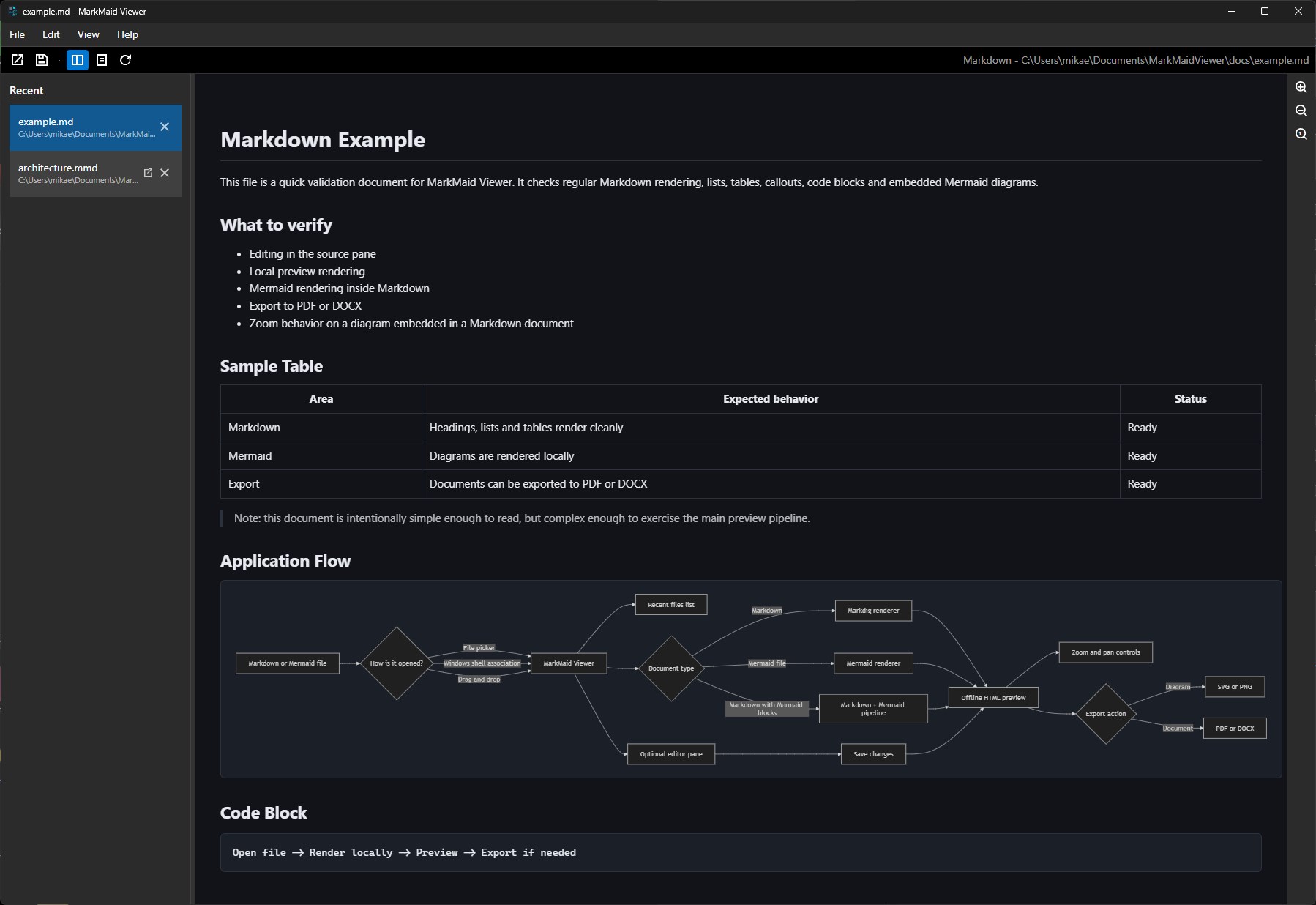Click bullet Editing in the source pane
Screen dimensions: 1316x905
point(313,254)
